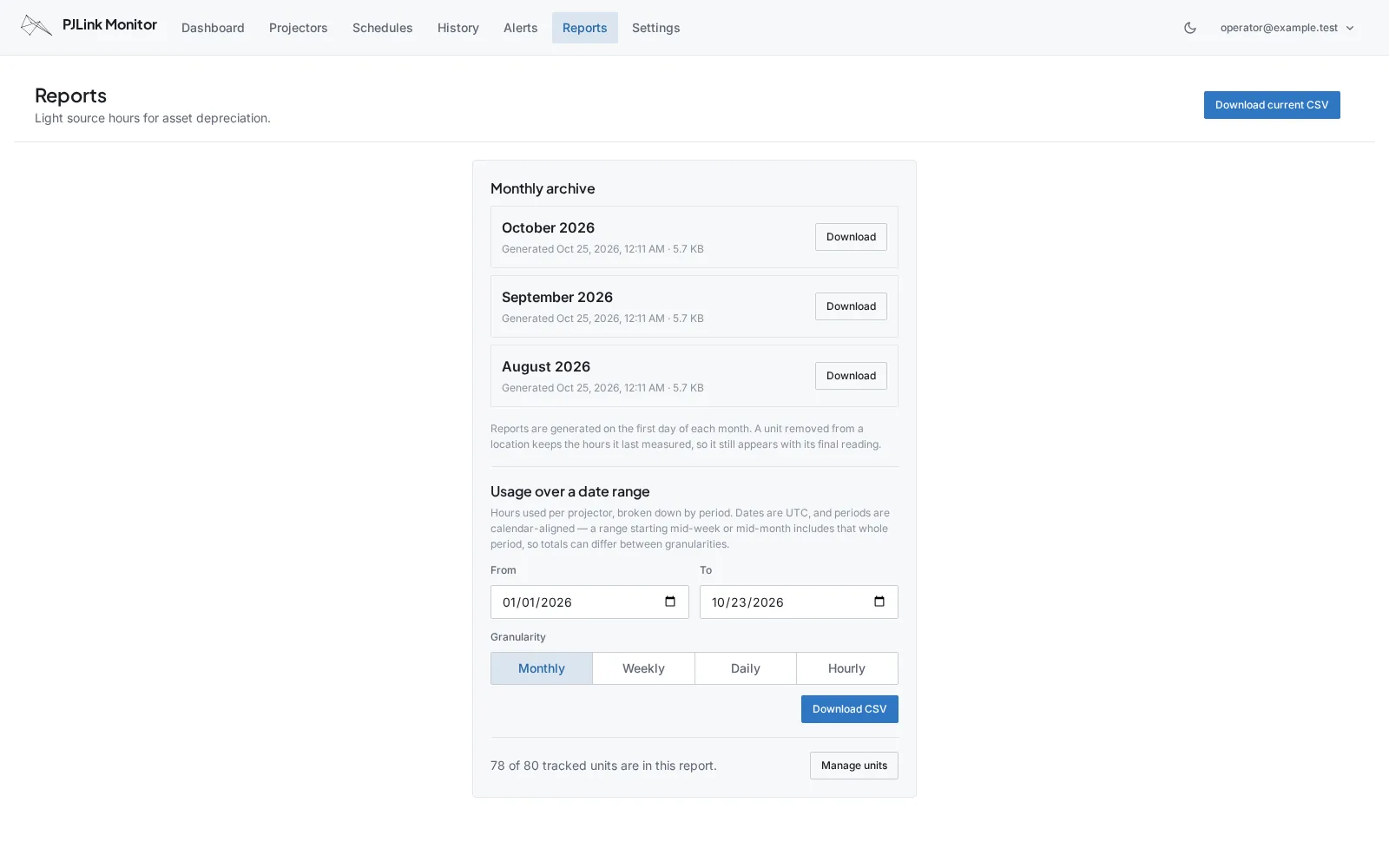Download the August 2026 report
1389x868 pixels.
point(851,376)
